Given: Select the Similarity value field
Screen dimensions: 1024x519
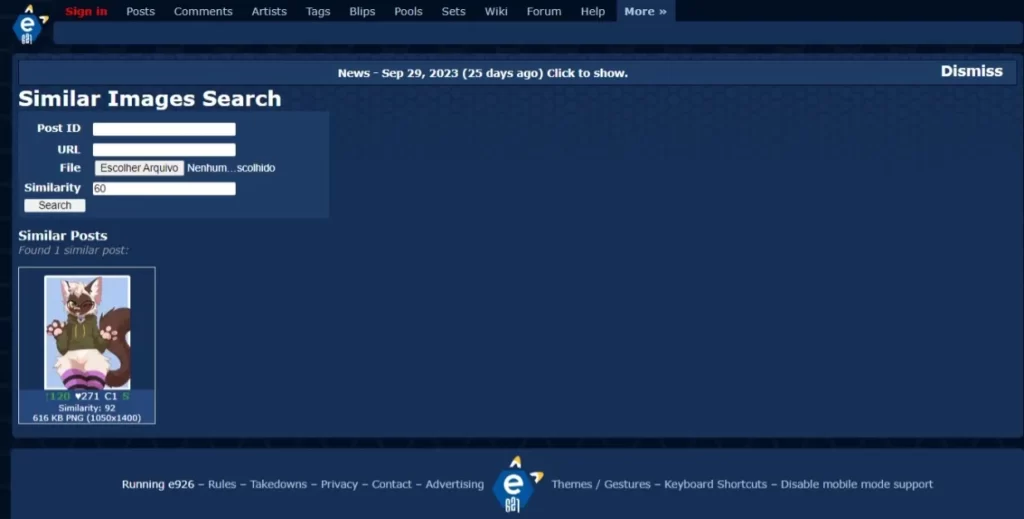Looking at the screenshot, I should point(164,188).
